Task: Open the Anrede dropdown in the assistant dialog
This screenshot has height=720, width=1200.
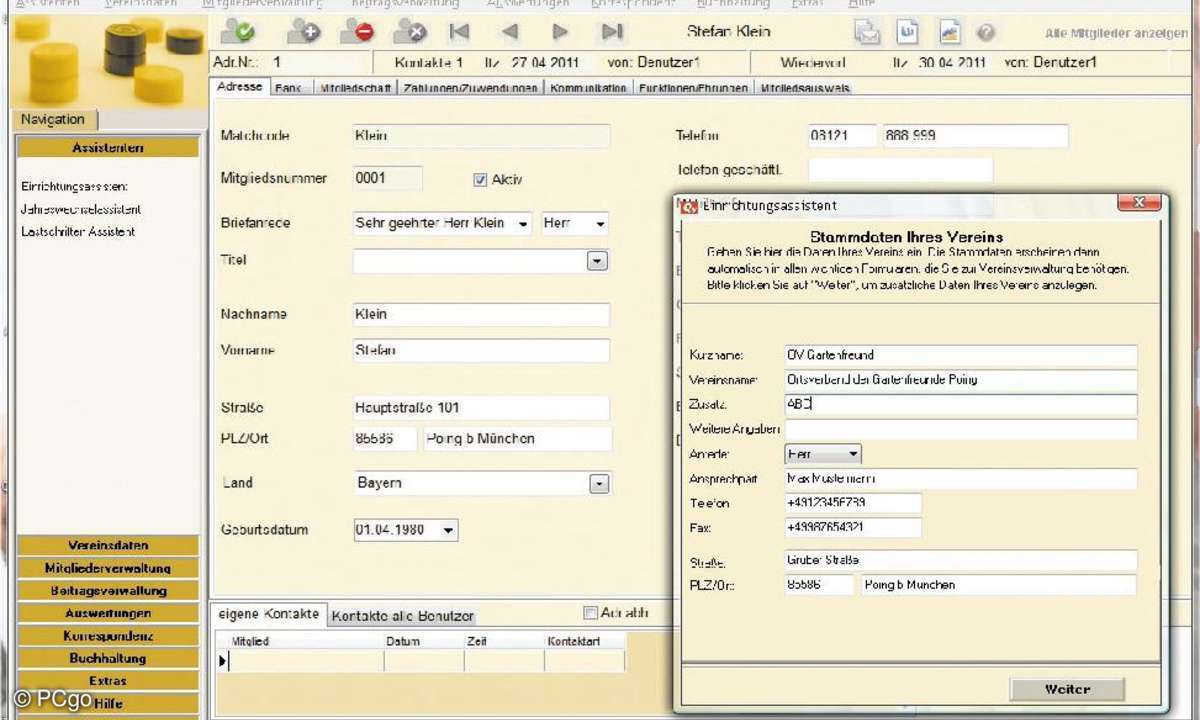Action: point(853,454)
